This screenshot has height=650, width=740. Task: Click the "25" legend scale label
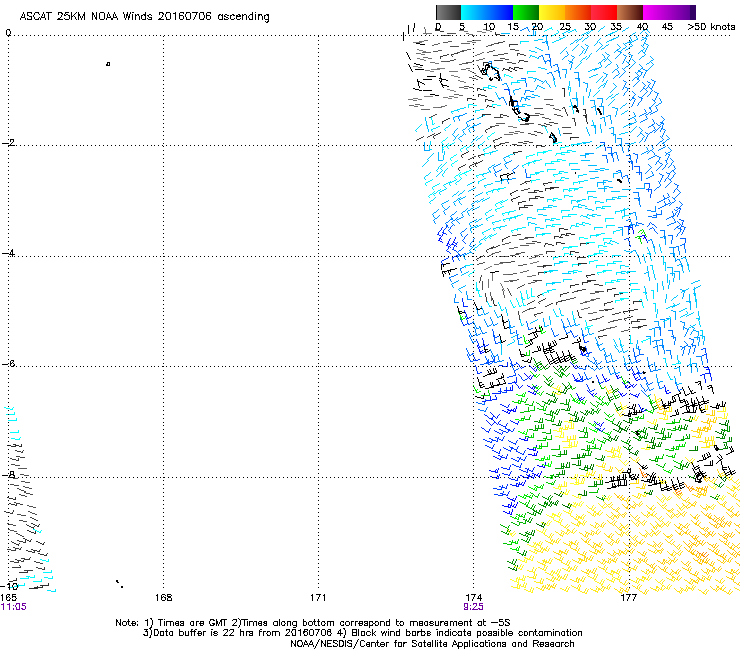click(565, 27)
